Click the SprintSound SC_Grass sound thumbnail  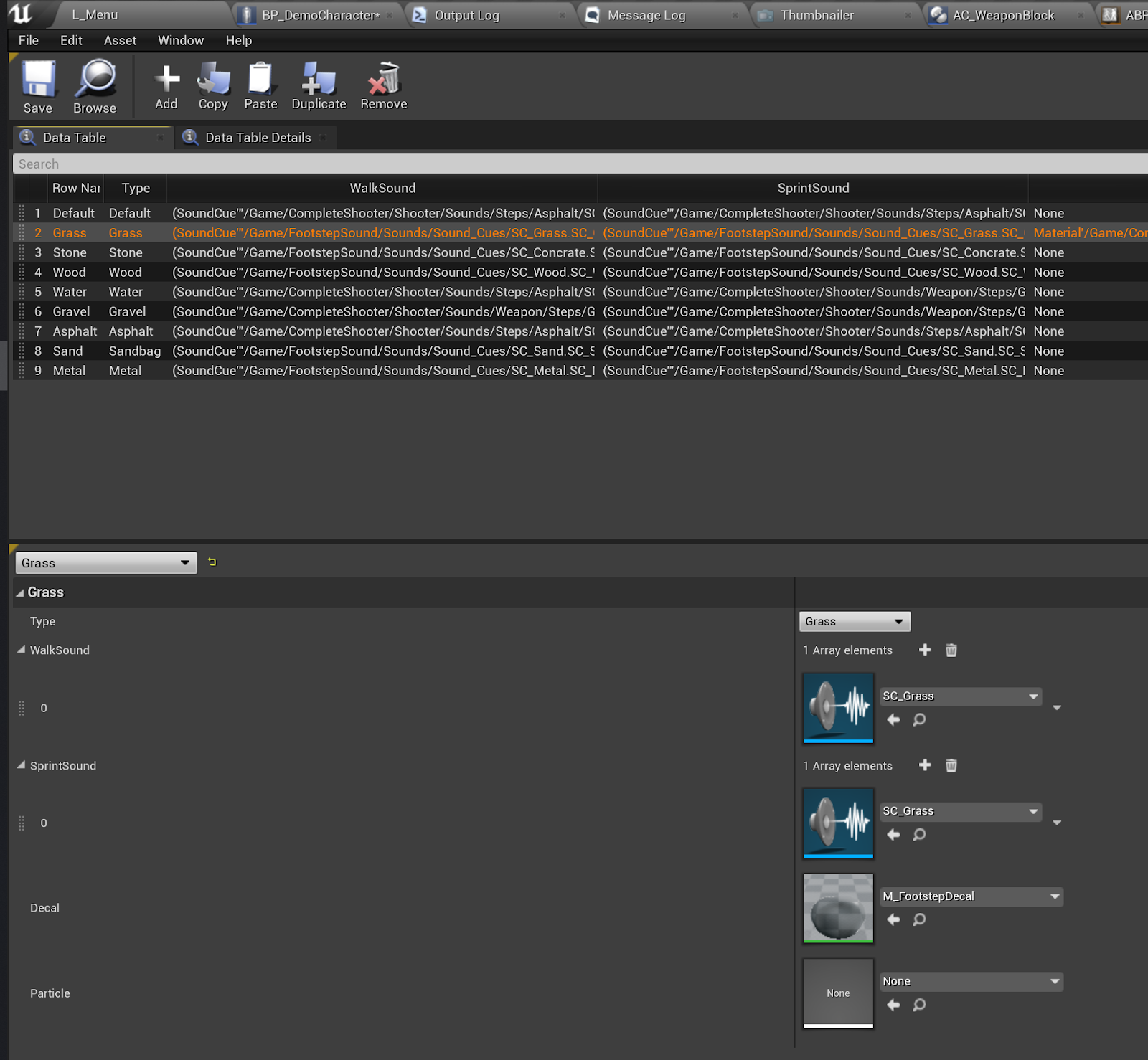(x=838, y=823)
